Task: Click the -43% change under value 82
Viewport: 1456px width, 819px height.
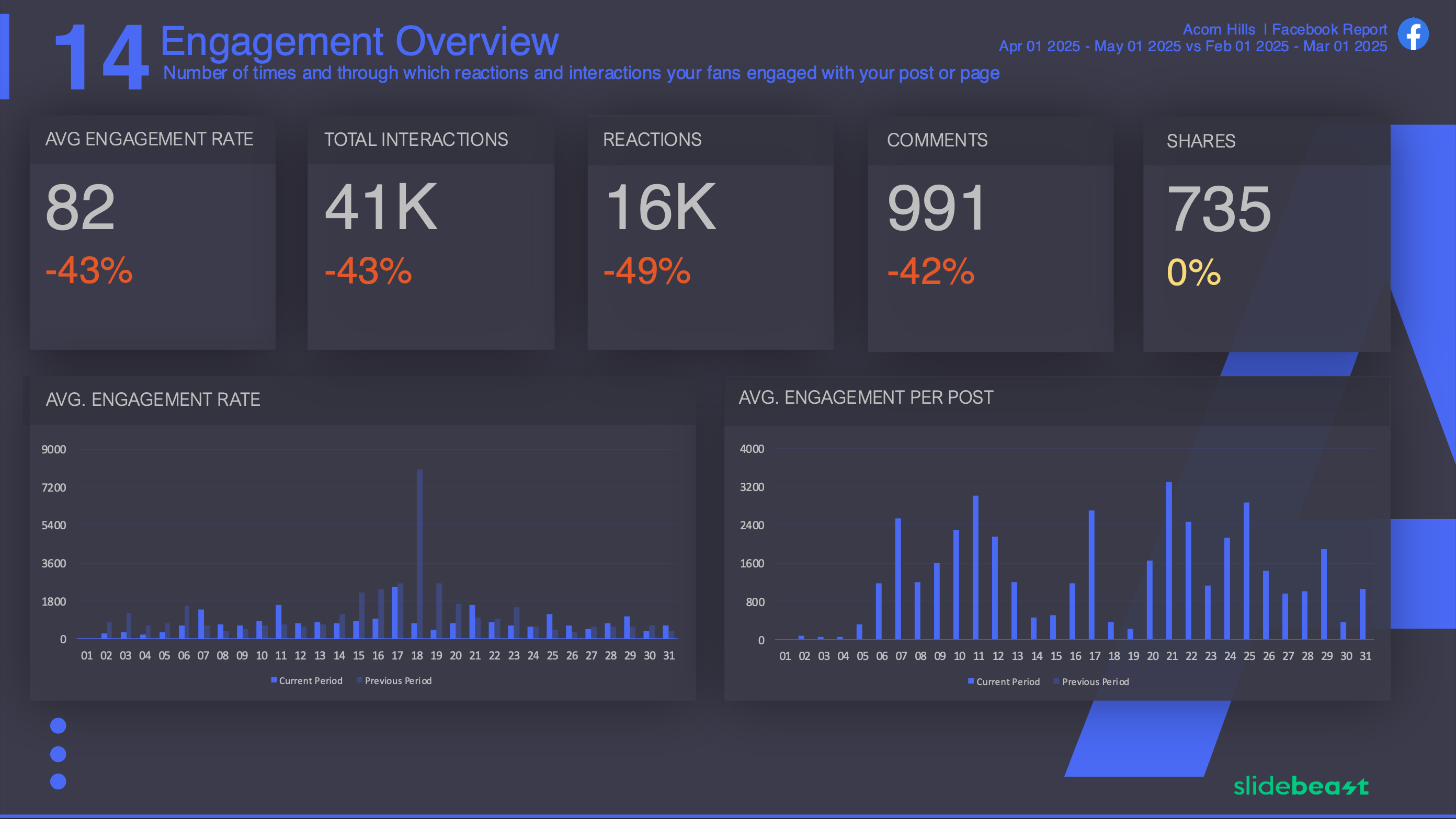Action: (89, 270)
